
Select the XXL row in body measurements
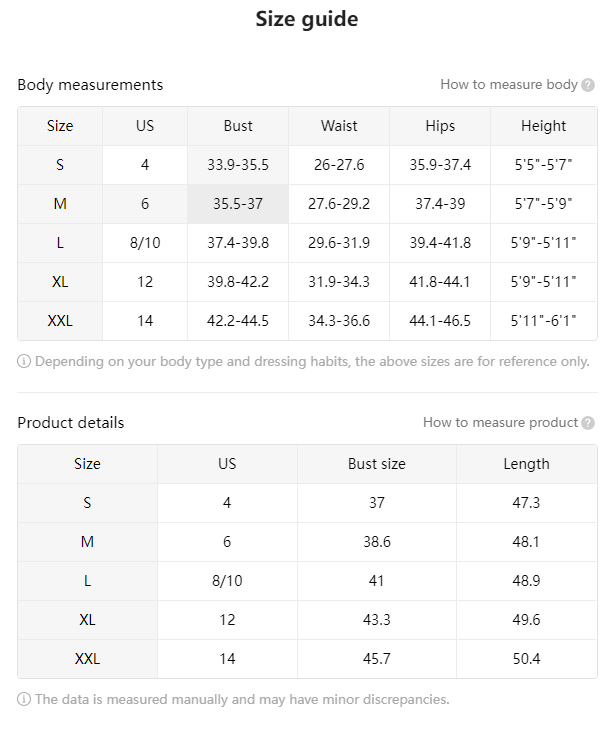(x=307, y=321)
